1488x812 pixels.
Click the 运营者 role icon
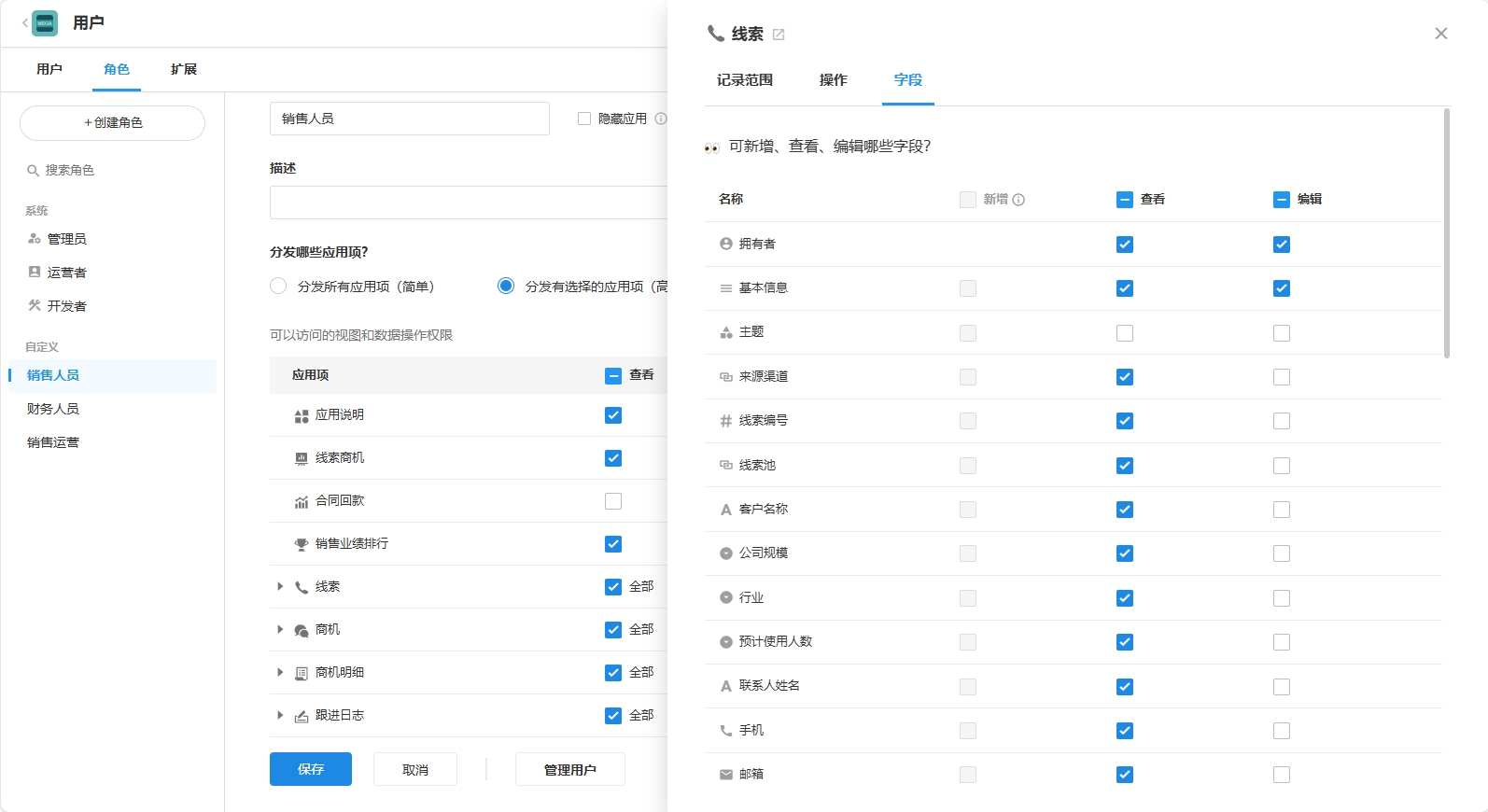click(x=35, y=273)
